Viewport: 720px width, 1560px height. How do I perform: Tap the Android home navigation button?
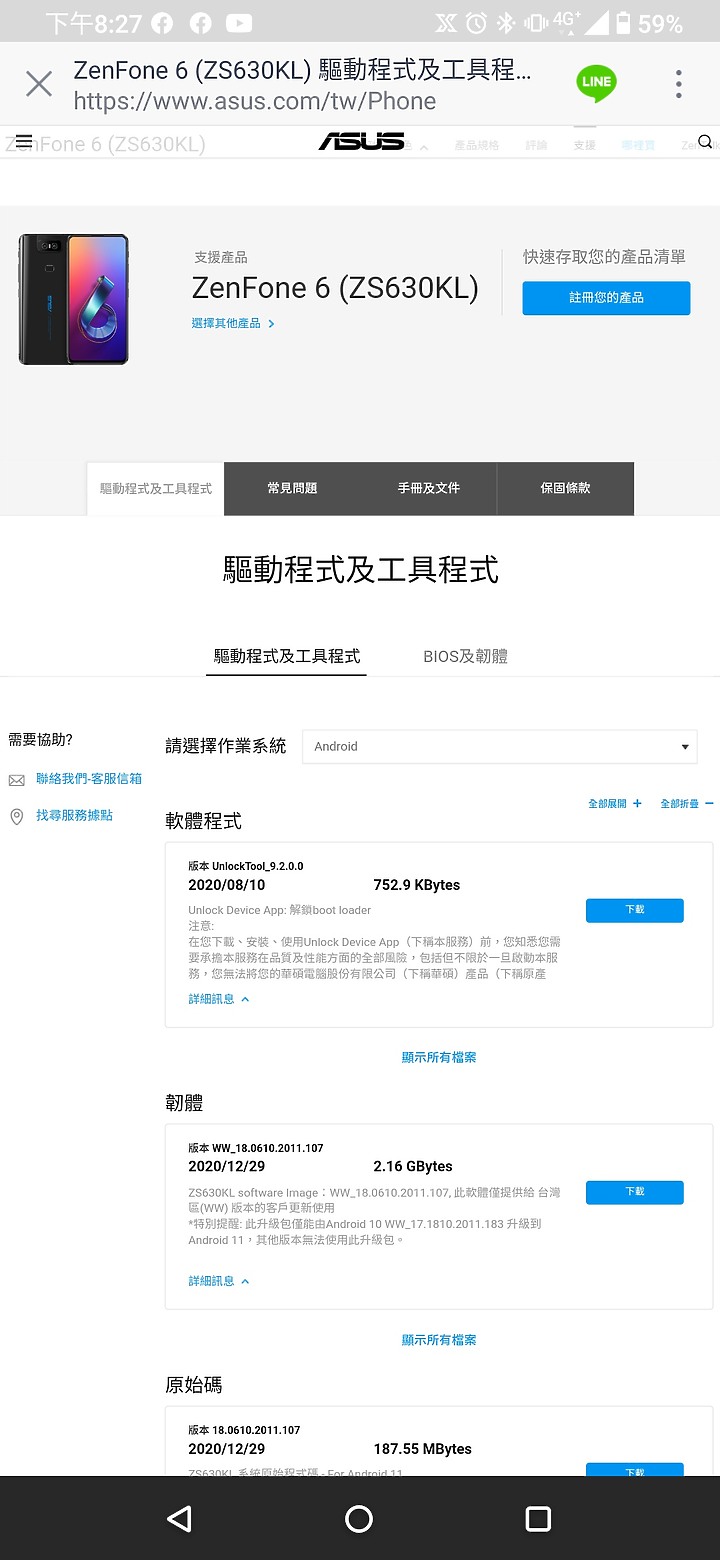coord(359,1519)
